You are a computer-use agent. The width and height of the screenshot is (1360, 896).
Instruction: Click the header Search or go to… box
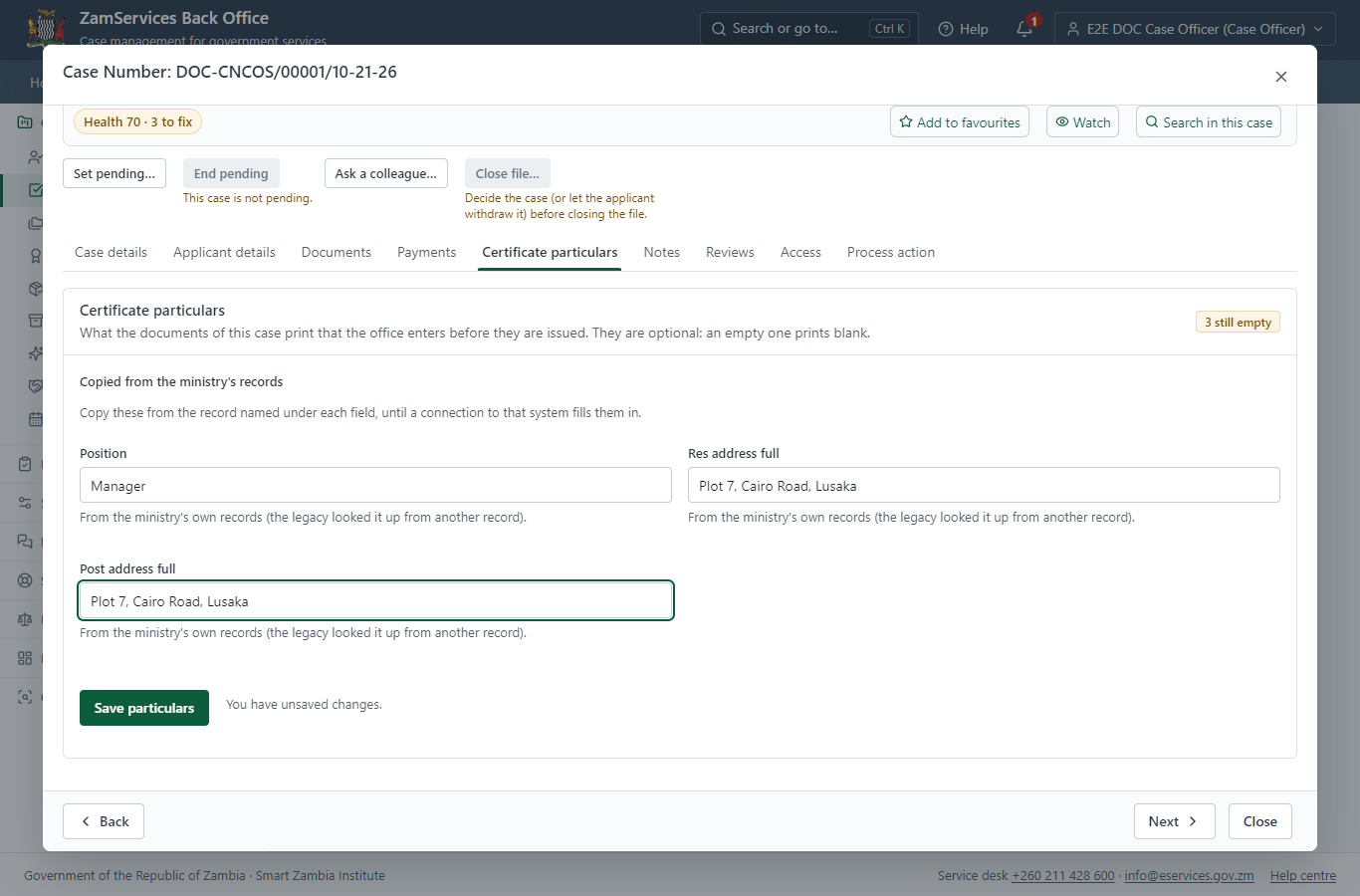[x=808, y=29]
